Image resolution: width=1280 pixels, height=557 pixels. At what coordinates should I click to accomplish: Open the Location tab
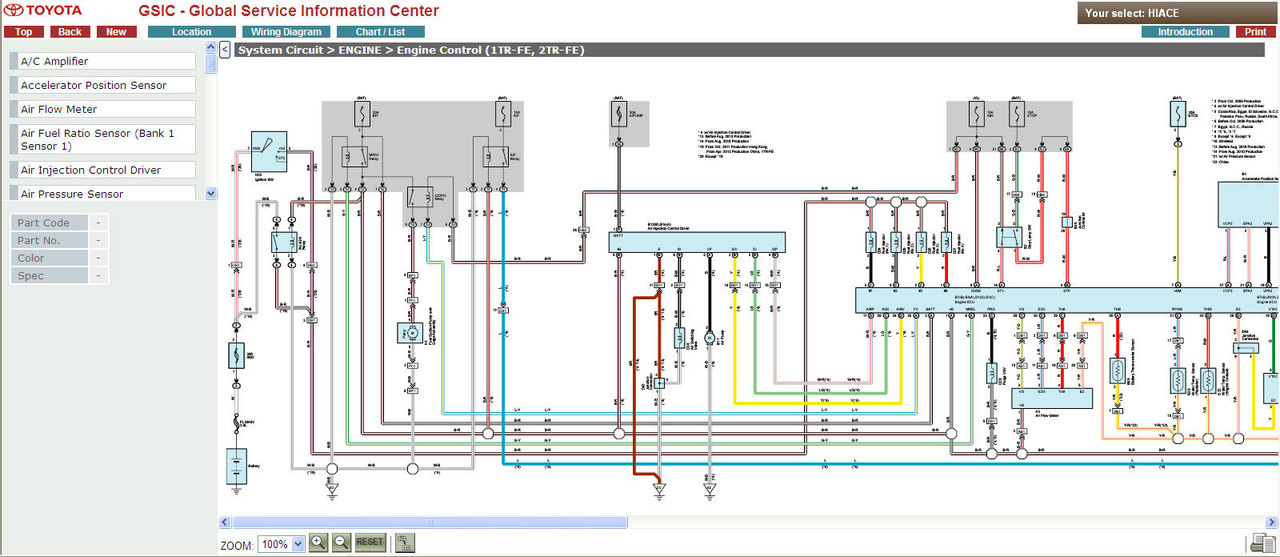click(x=191, y=32)
